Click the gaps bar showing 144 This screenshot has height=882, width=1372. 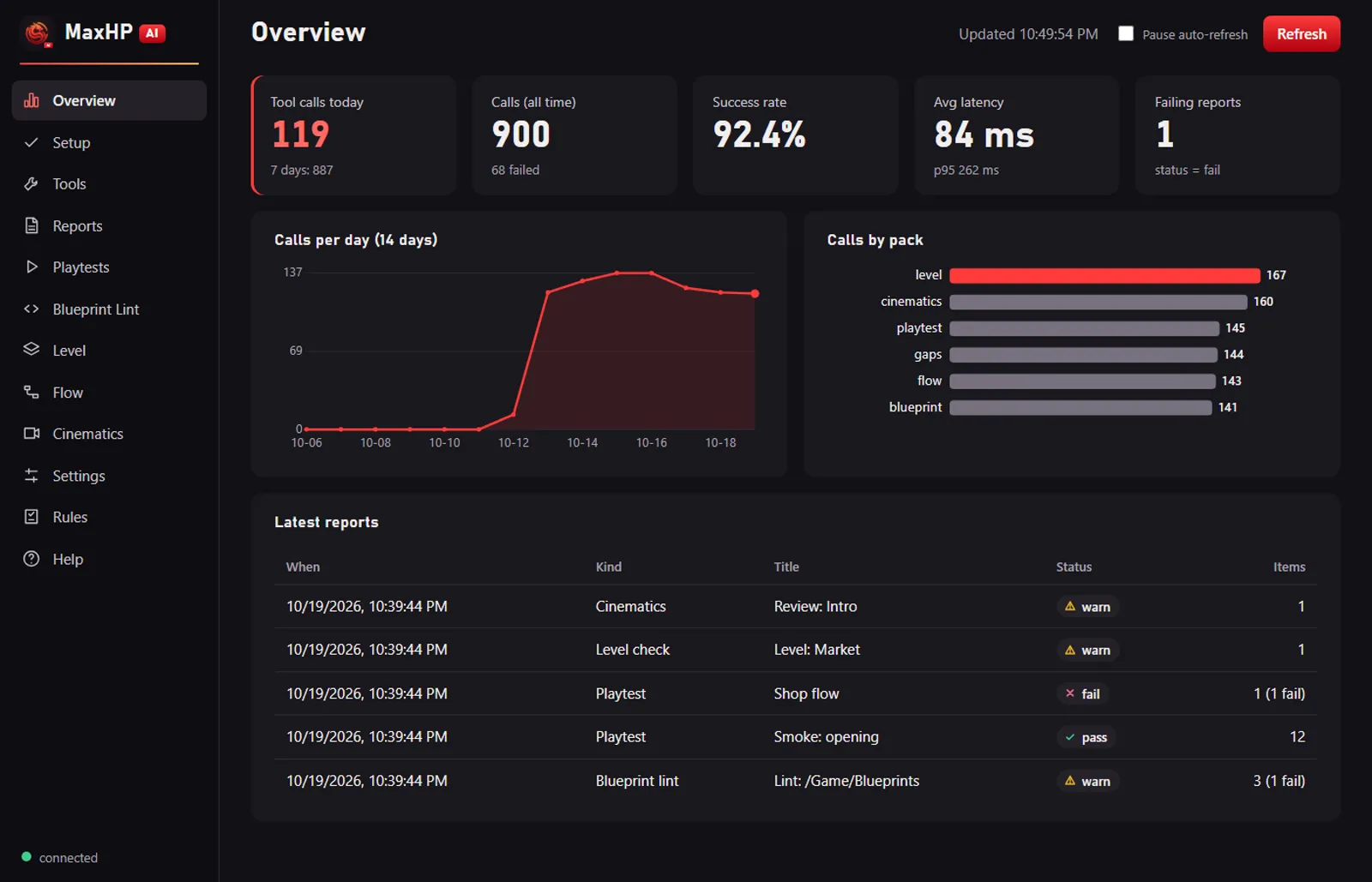tap(1083, 355)
